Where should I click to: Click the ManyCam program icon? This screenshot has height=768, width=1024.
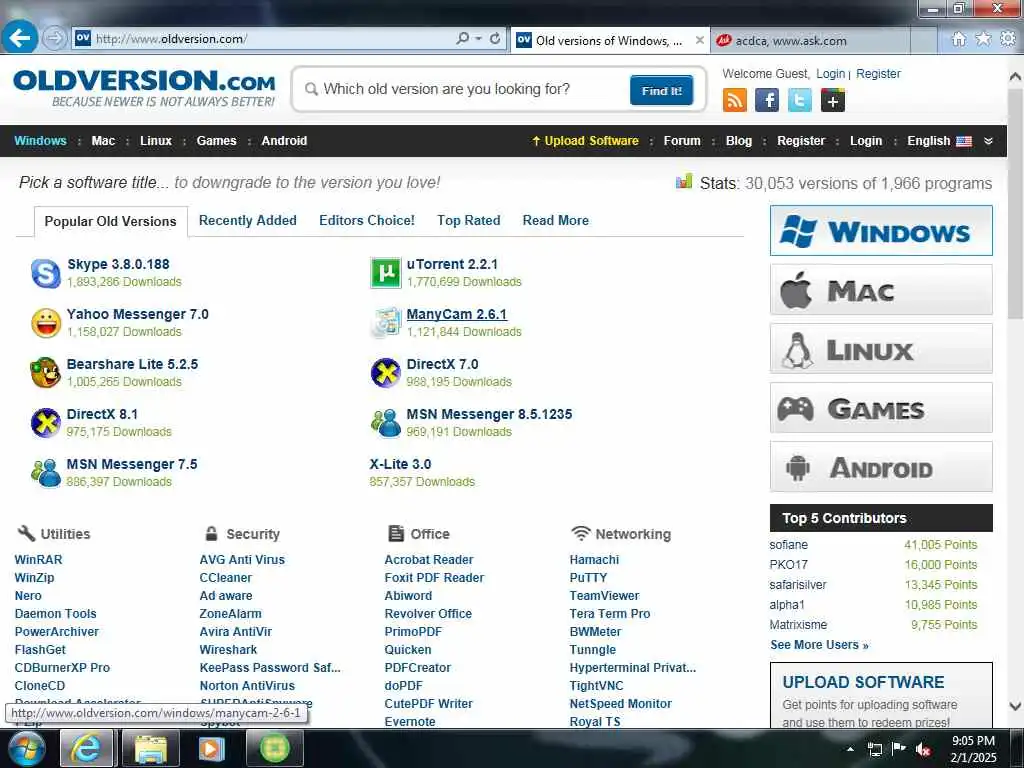(x=385, y=323)
